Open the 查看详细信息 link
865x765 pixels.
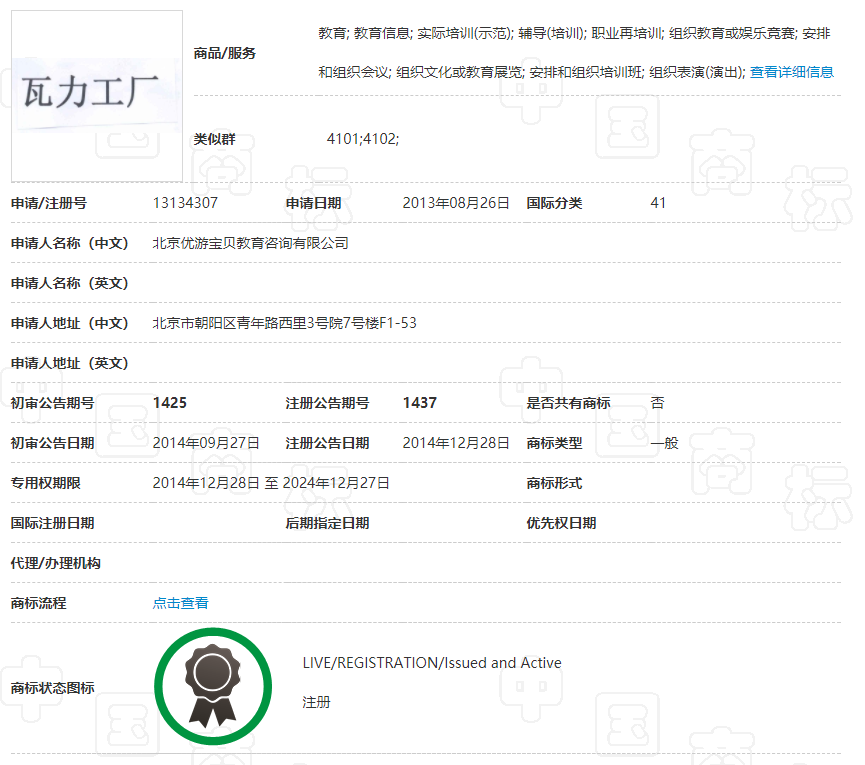pos(791,72)
